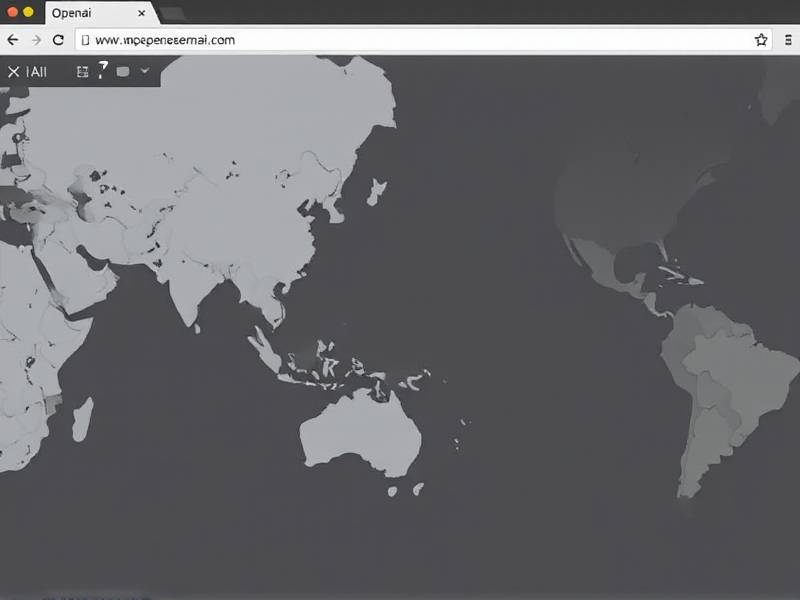Click Japan on the map

coord(376,190)
